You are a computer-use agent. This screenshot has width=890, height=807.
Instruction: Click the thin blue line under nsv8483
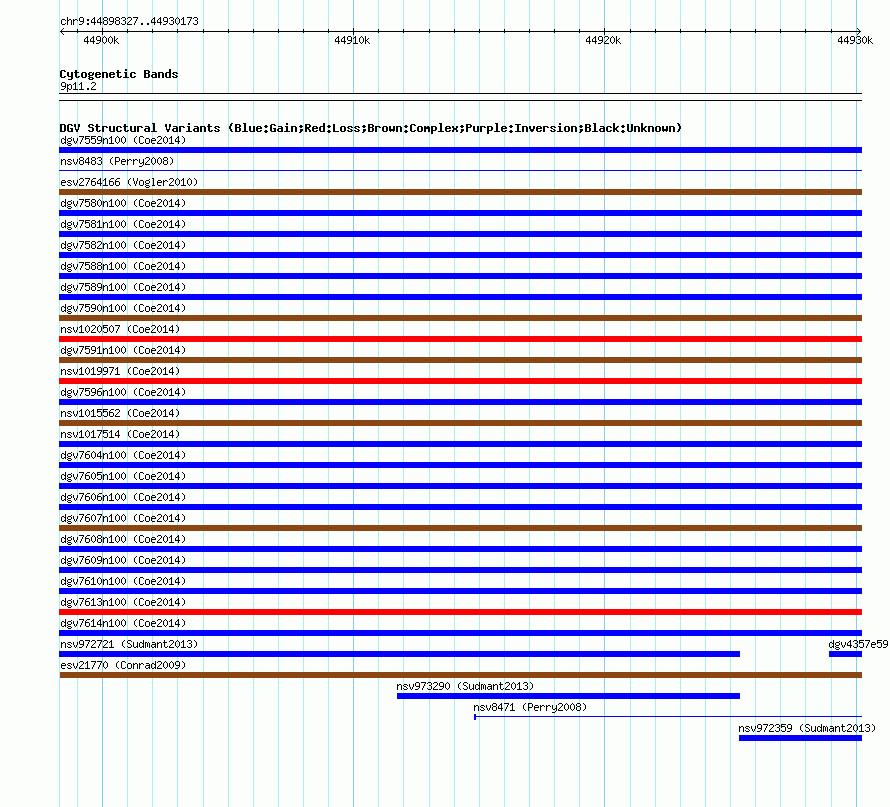coord(460,170)
